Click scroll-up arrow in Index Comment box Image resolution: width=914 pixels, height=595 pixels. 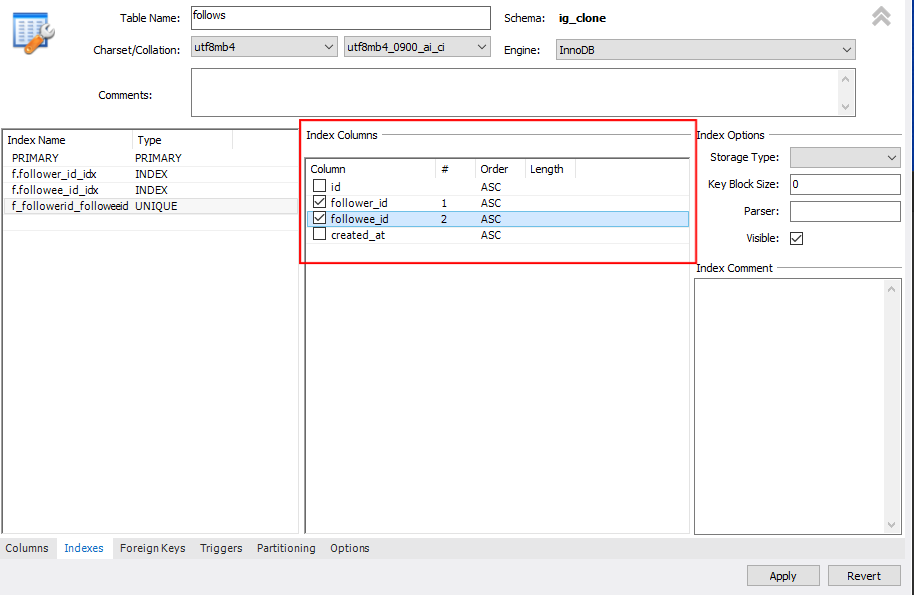tap(891, 289)
